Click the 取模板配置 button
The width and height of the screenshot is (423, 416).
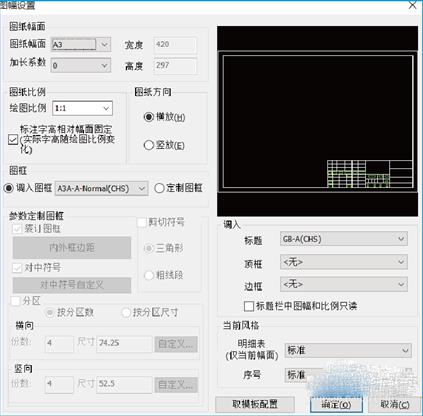[255, 404]
